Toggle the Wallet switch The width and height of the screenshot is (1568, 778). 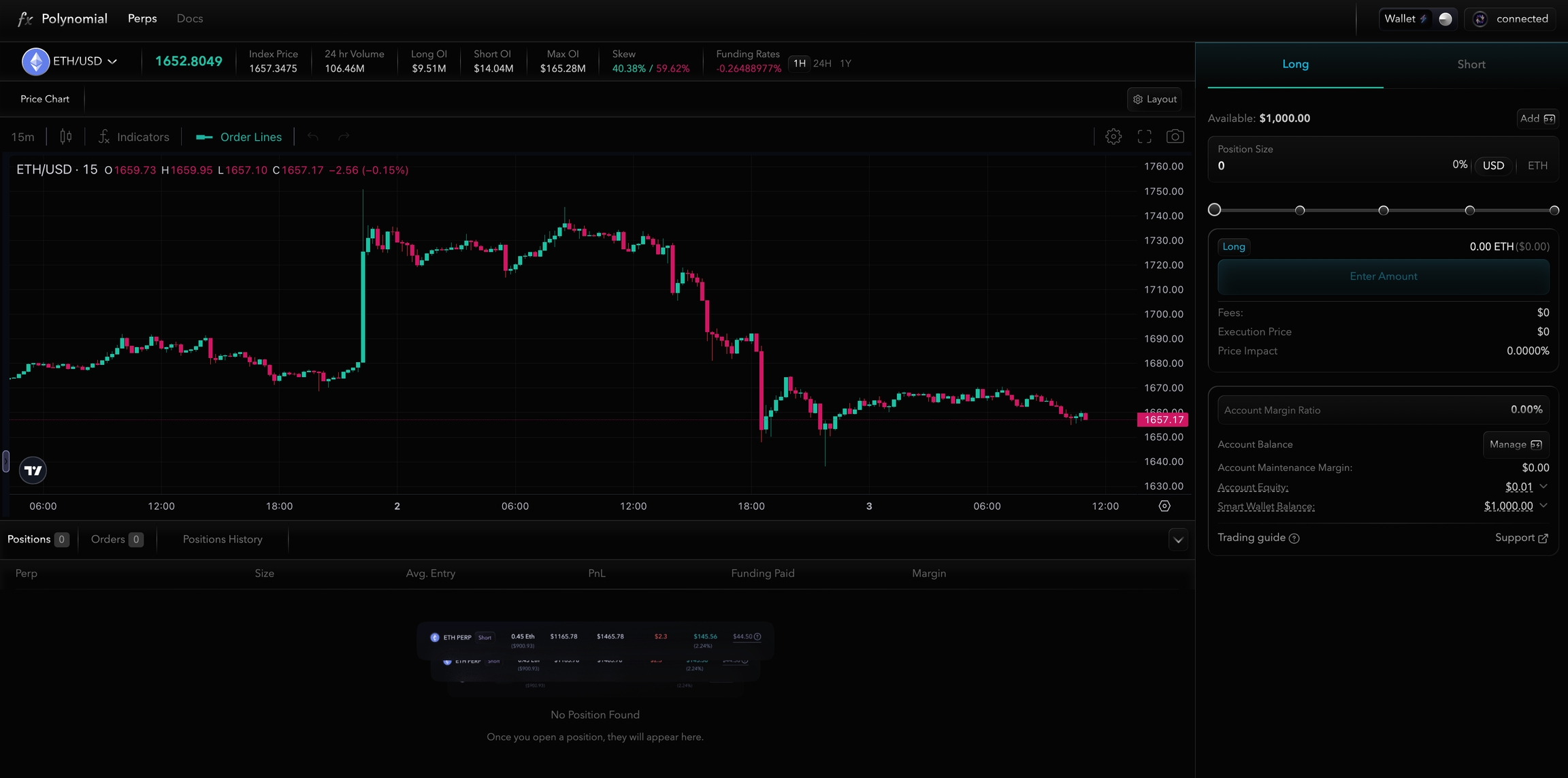tap(1445, 19)
